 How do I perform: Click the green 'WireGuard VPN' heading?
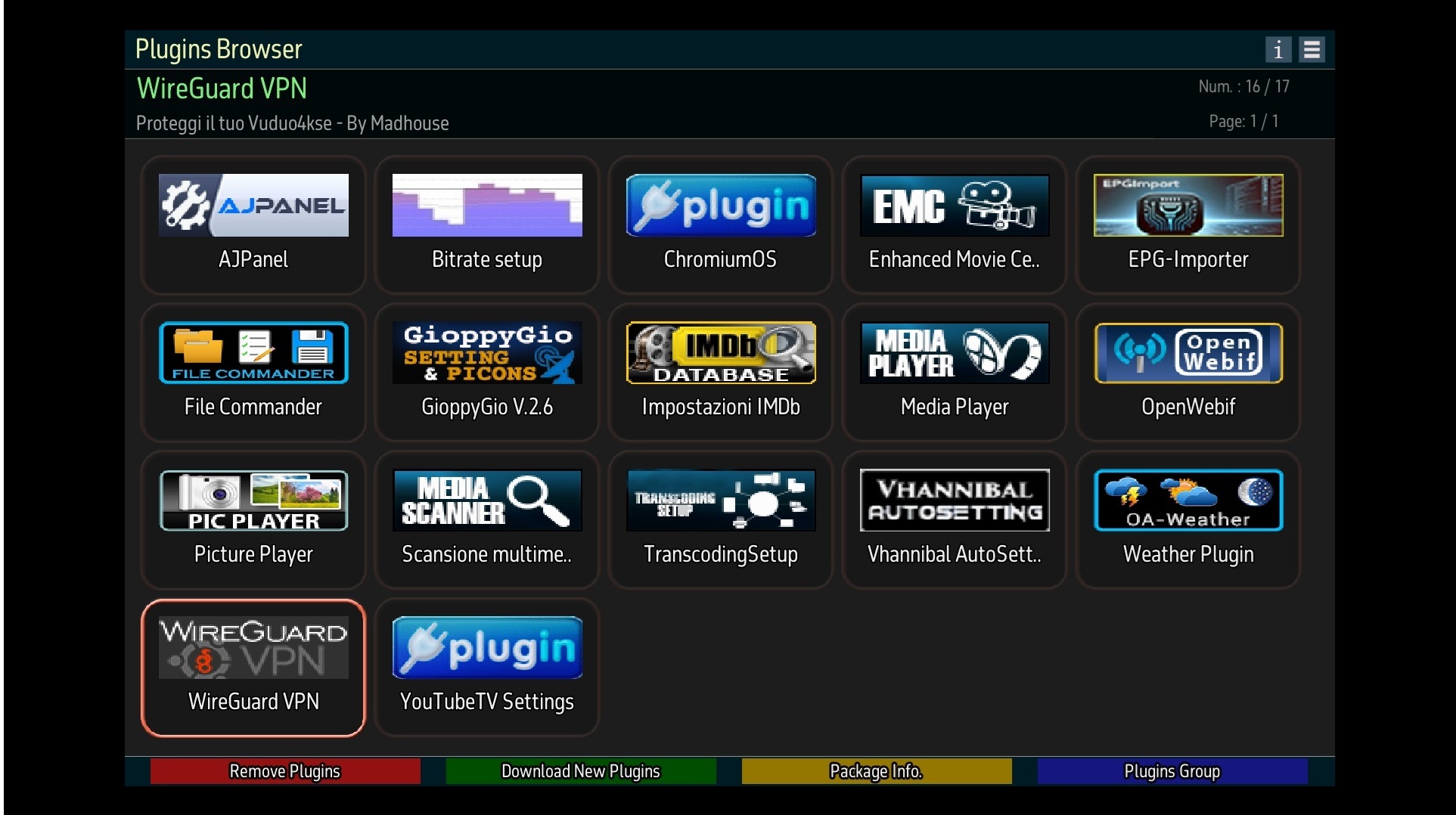click(x=222, y=88)
